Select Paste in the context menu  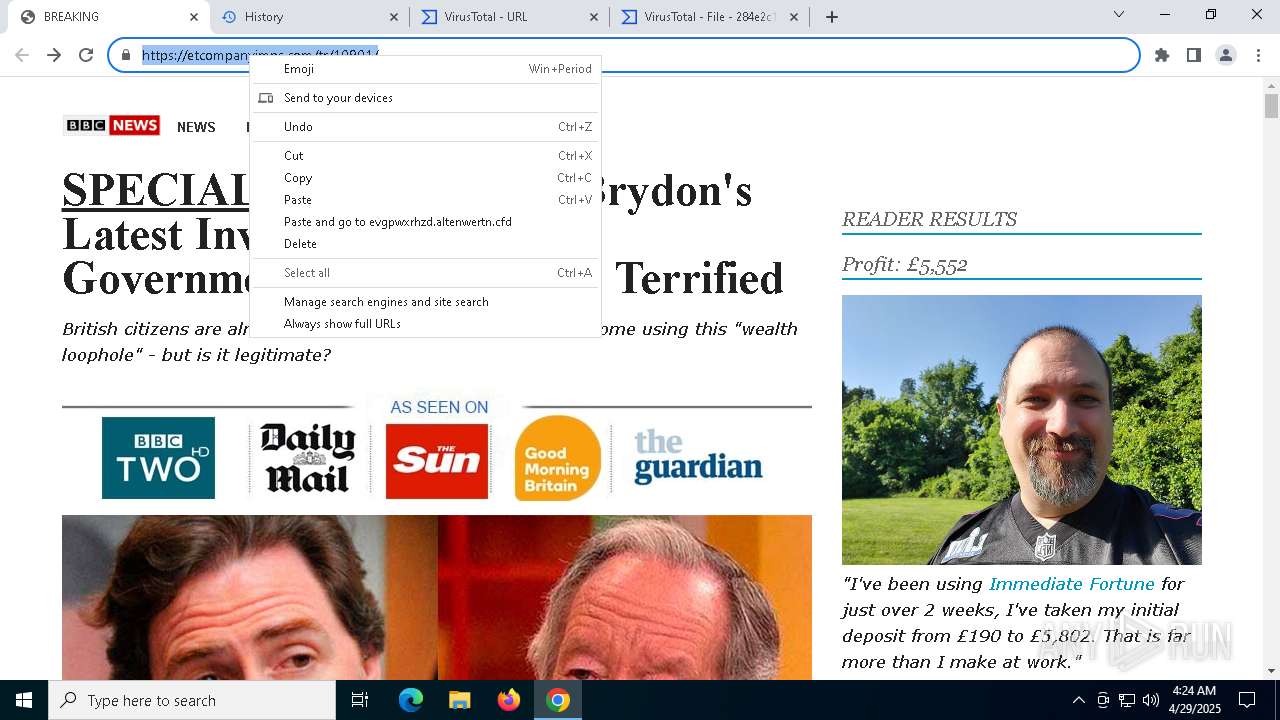click(425, 200)
